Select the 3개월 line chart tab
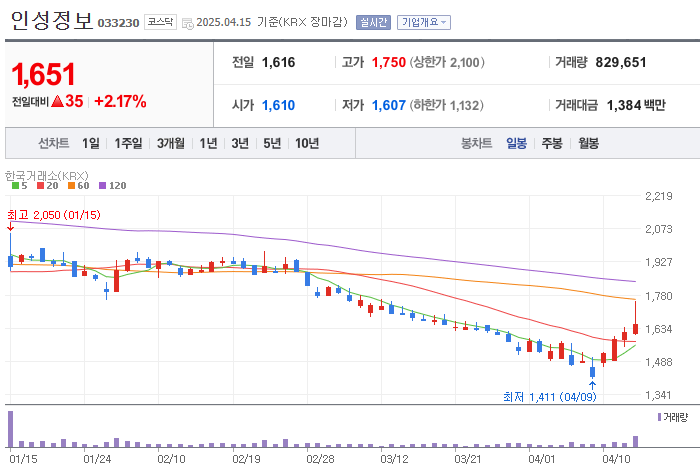This screenshot has width=700, height=467. tap(171, 143)
